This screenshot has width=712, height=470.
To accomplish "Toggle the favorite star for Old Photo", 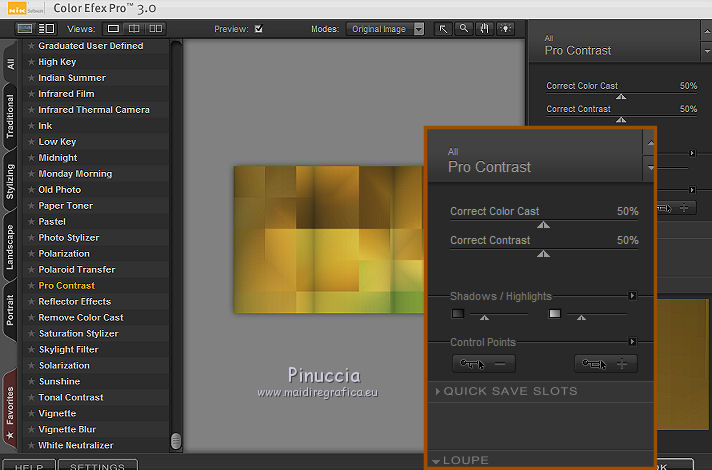I will [x=31, y=189].
